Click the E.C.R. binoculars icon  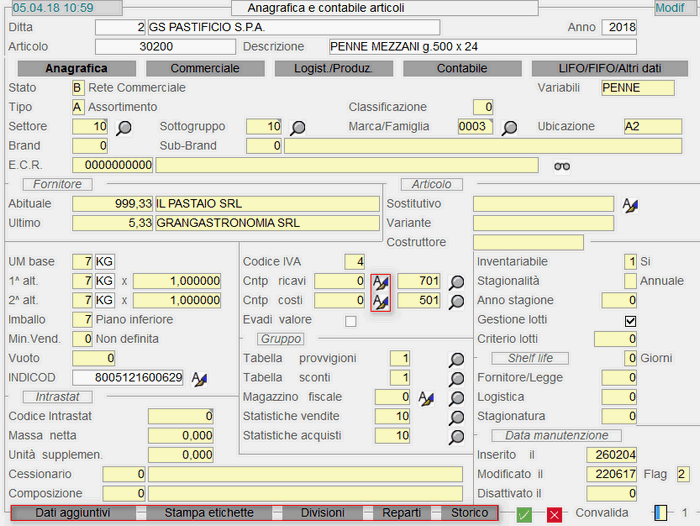pyautogui.click(x=563, y=165)
